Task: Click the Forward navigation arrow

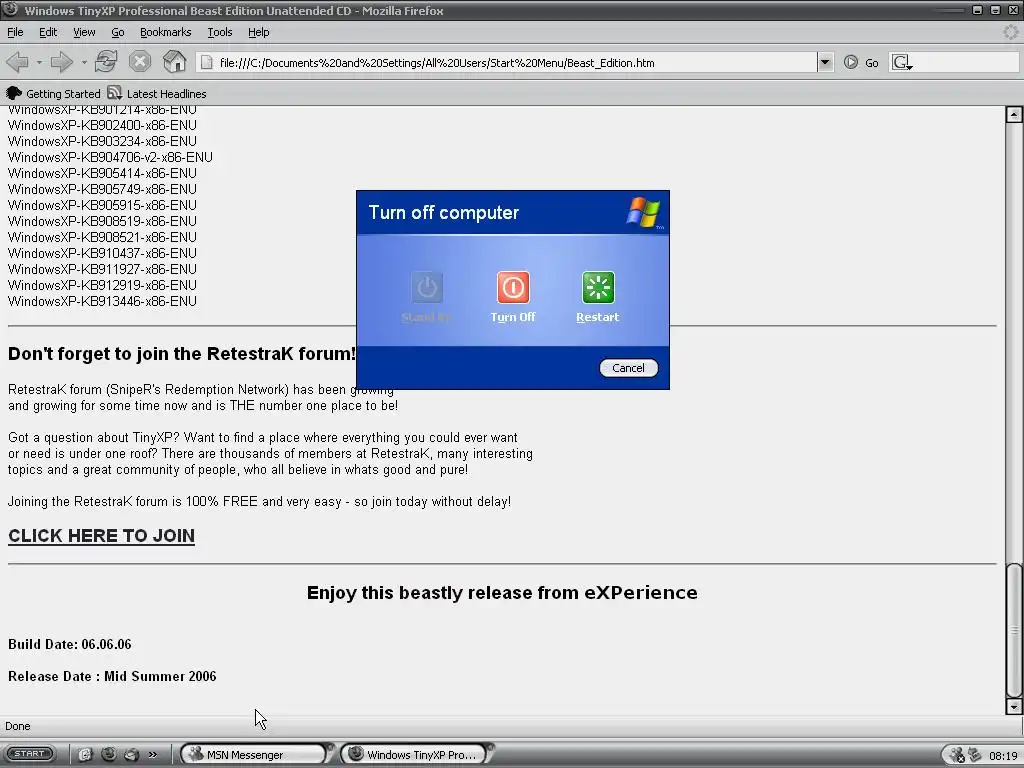Action: (x=61, y=63)
